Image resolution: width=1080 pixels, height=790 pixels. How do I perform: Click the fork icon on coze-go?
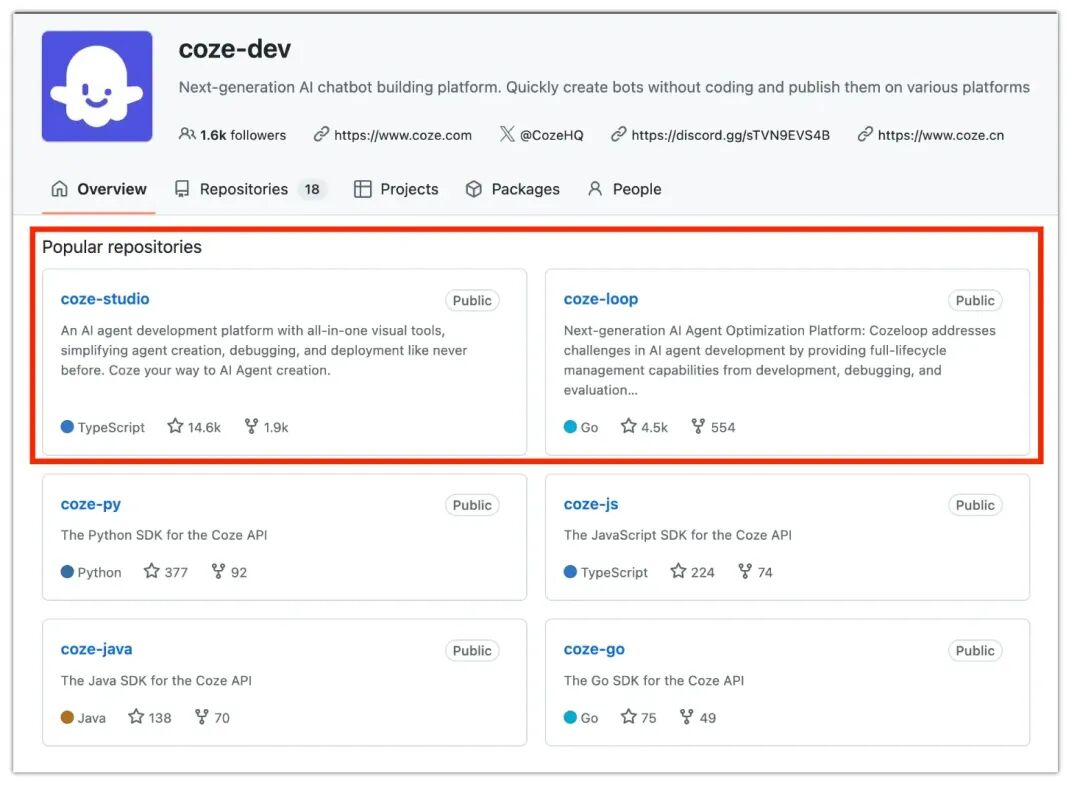click(x=687, y=717)
